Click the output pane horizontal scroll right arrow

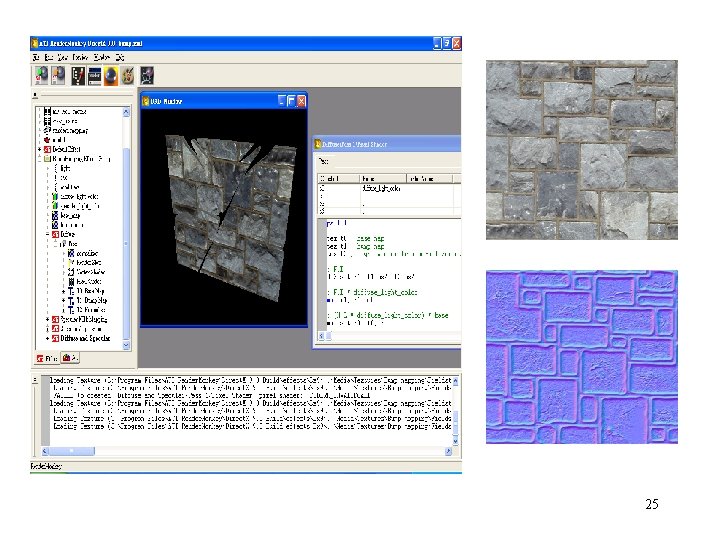coord(448,451)
